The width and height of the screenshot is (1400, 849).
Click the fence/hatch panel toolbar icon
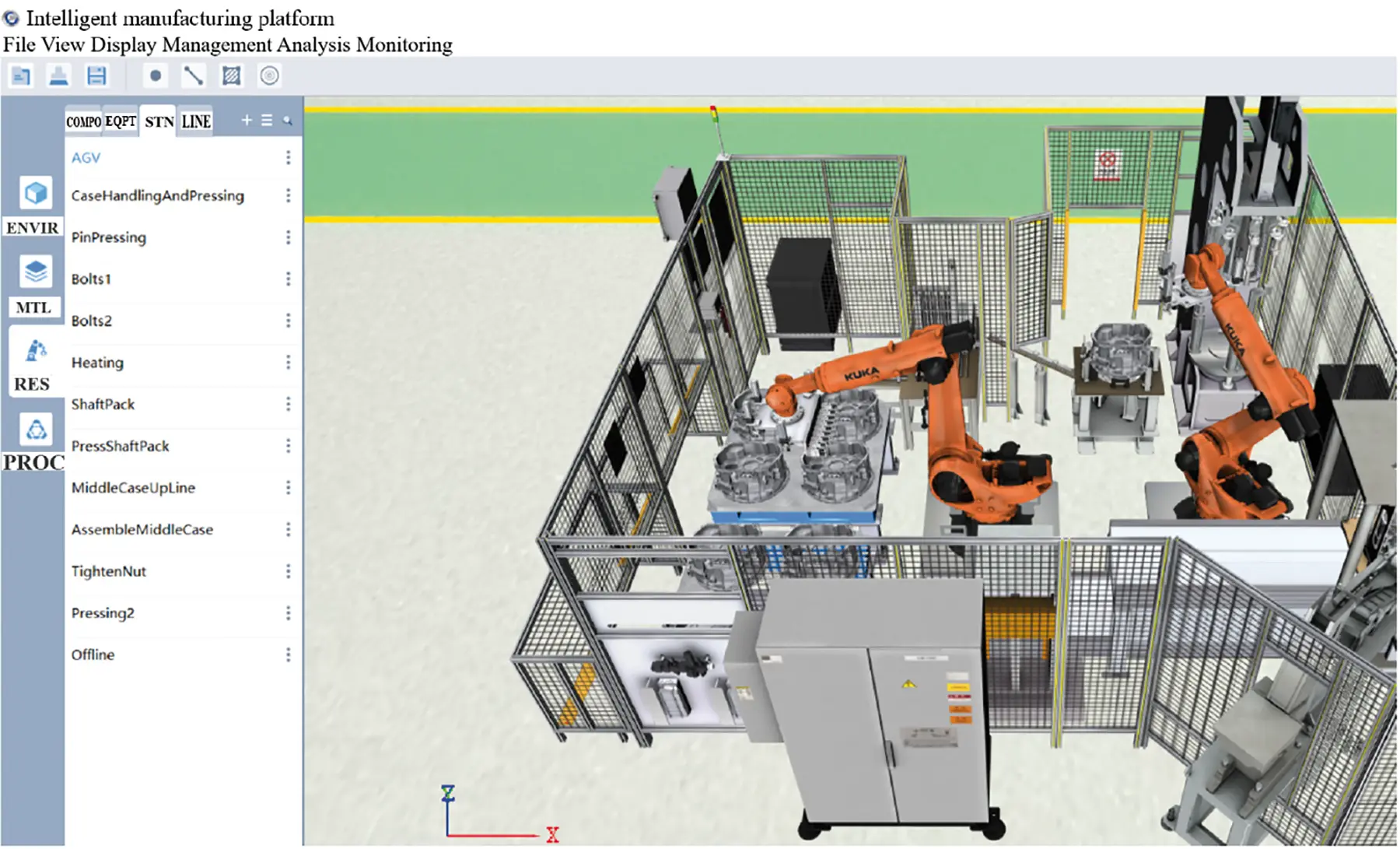[x=231, y=75]
